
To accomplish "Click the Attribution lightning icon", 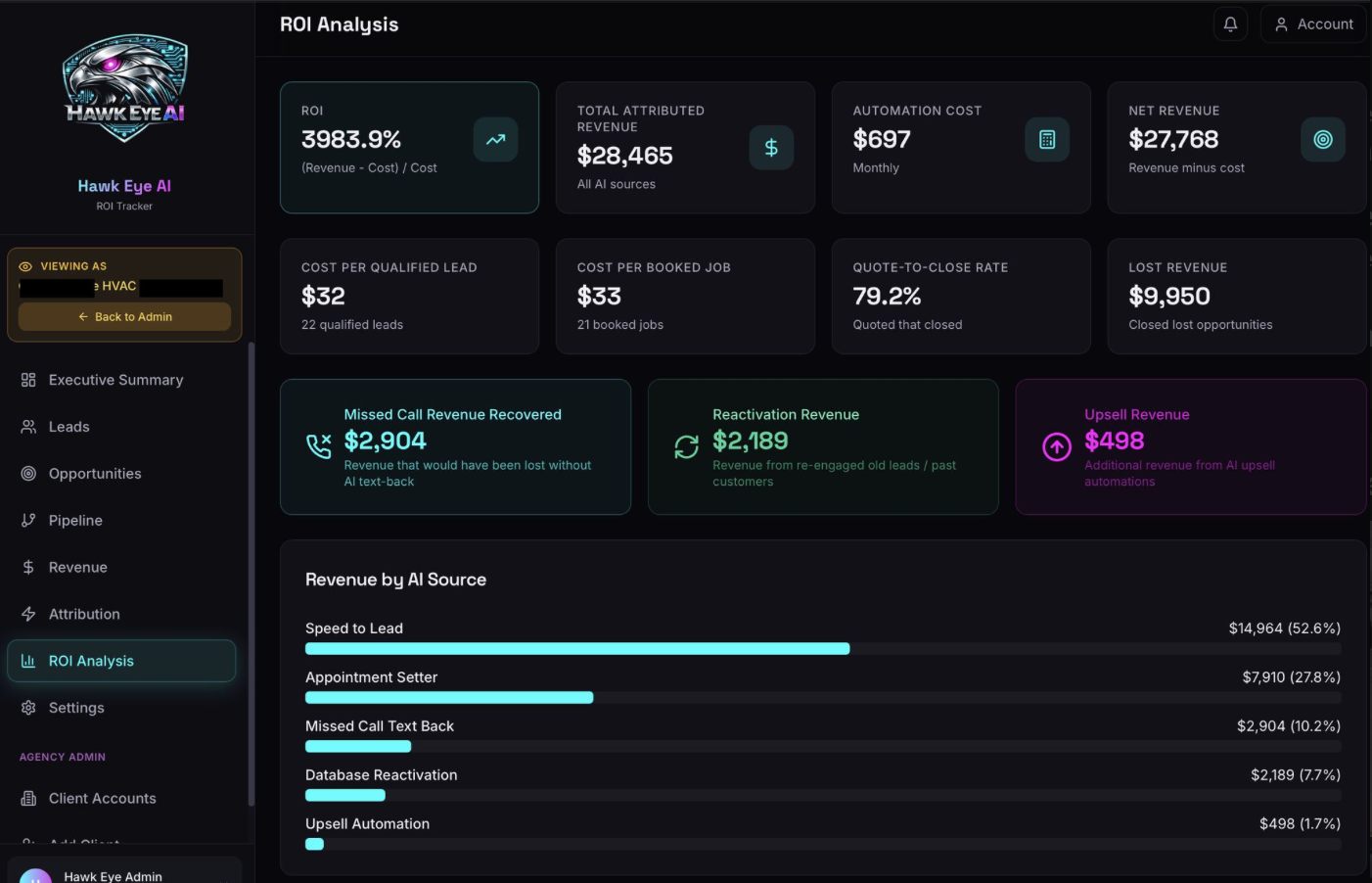I will pos(27,614).
